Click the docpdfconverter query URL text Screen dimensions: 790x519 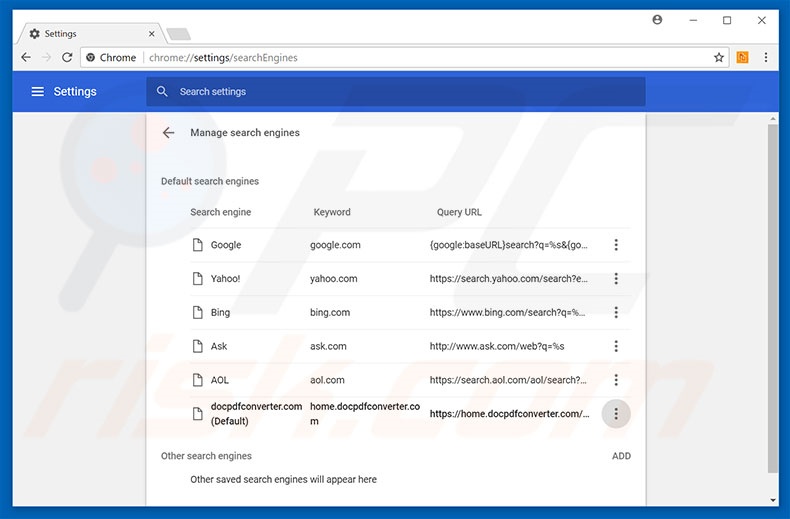(509, 414)
